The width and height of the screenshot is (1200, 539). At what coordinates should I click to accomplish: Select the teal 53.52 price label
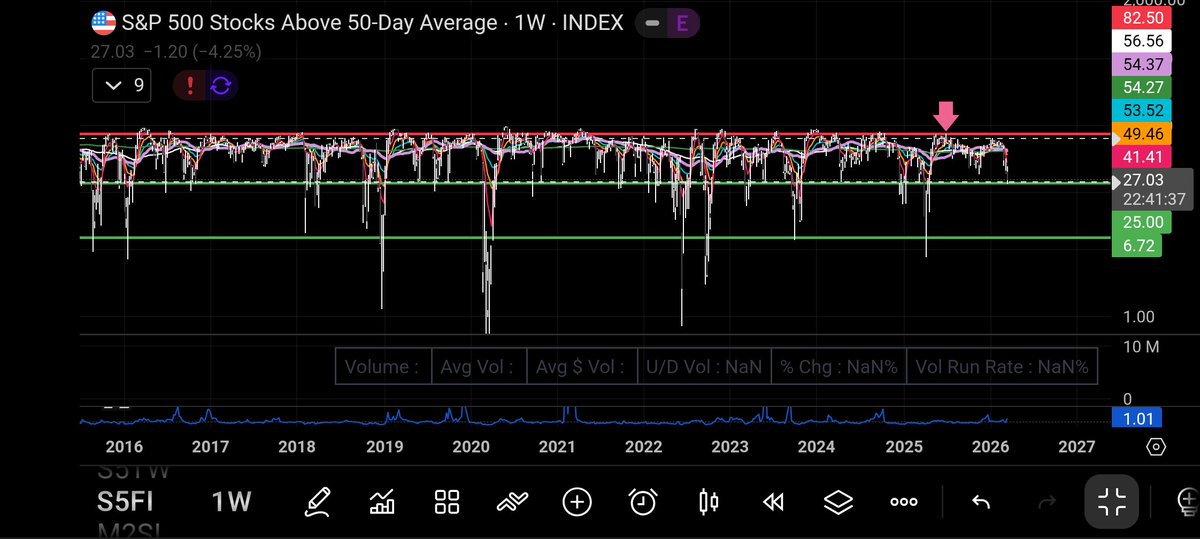click(1140, 110)
